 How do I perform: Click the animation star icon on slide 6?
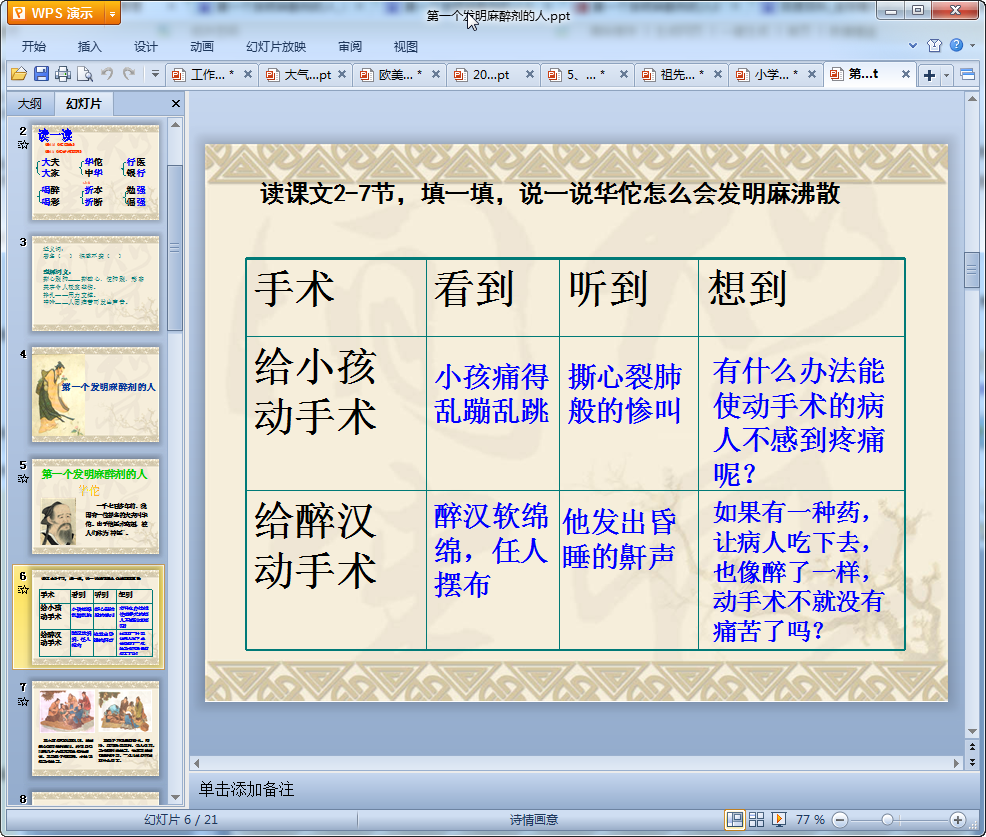coord(23,590)
